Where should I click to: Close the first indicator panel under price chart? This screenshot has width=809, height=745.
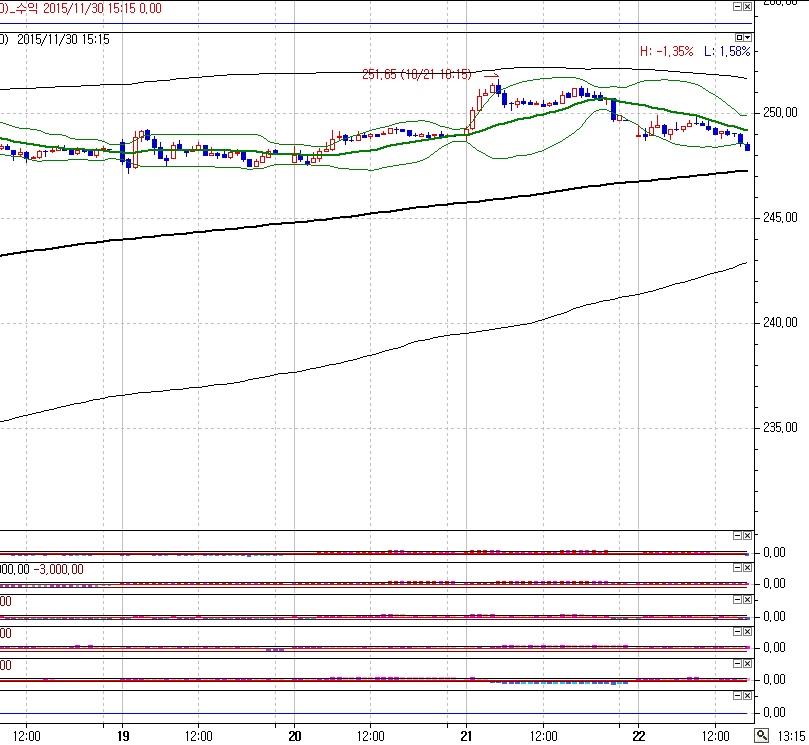747,535
